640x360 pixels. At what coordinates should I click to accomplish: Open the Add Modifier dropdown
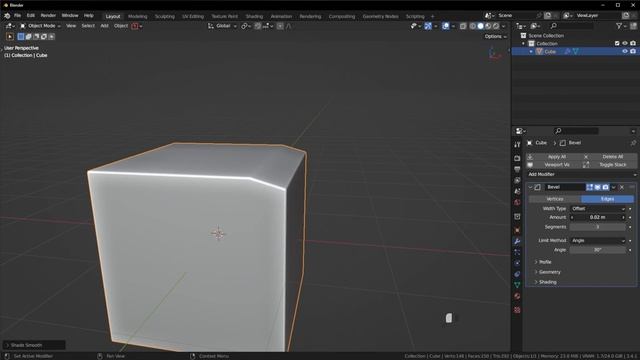[x=582, y=175]
